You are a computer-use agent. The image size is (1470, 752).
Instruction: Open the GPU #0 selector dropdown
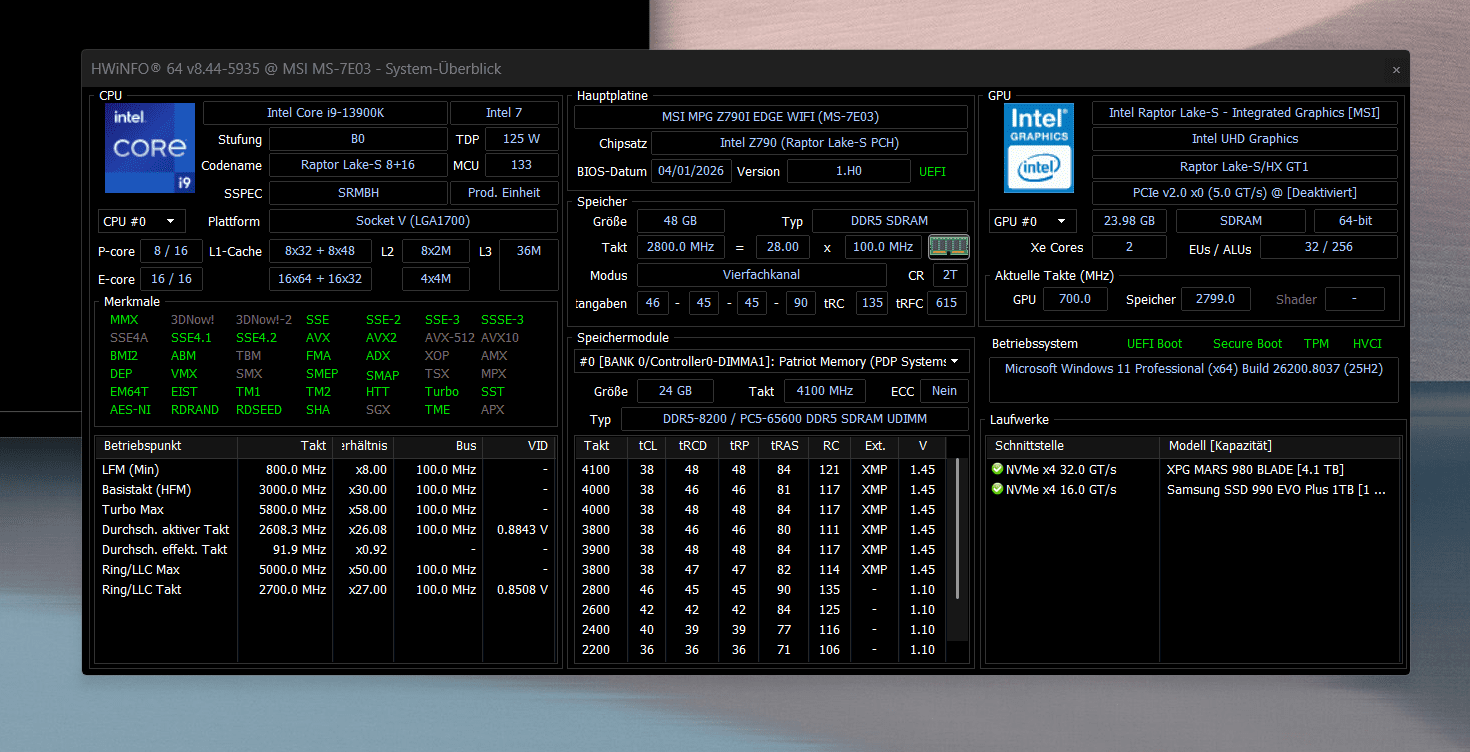point(1033,221)
